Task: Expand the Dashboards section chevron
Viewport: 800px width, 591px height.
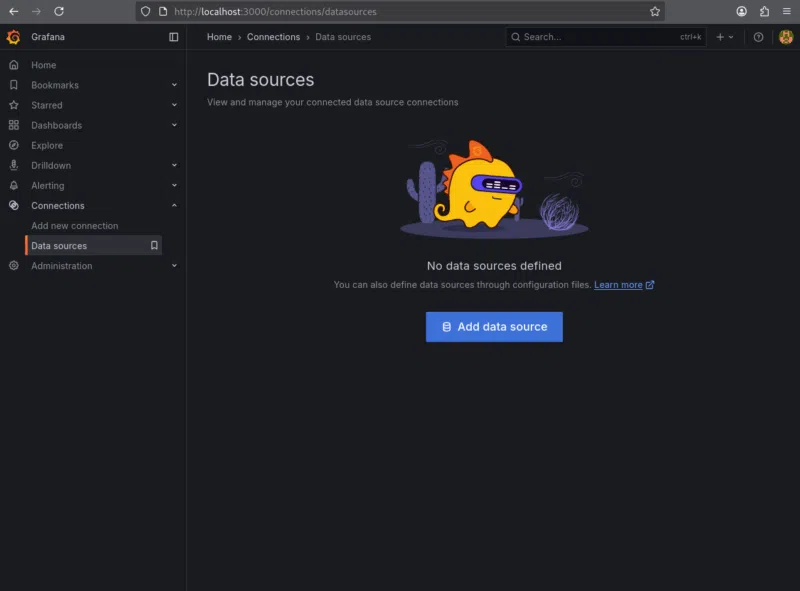Action: (174, 125)
